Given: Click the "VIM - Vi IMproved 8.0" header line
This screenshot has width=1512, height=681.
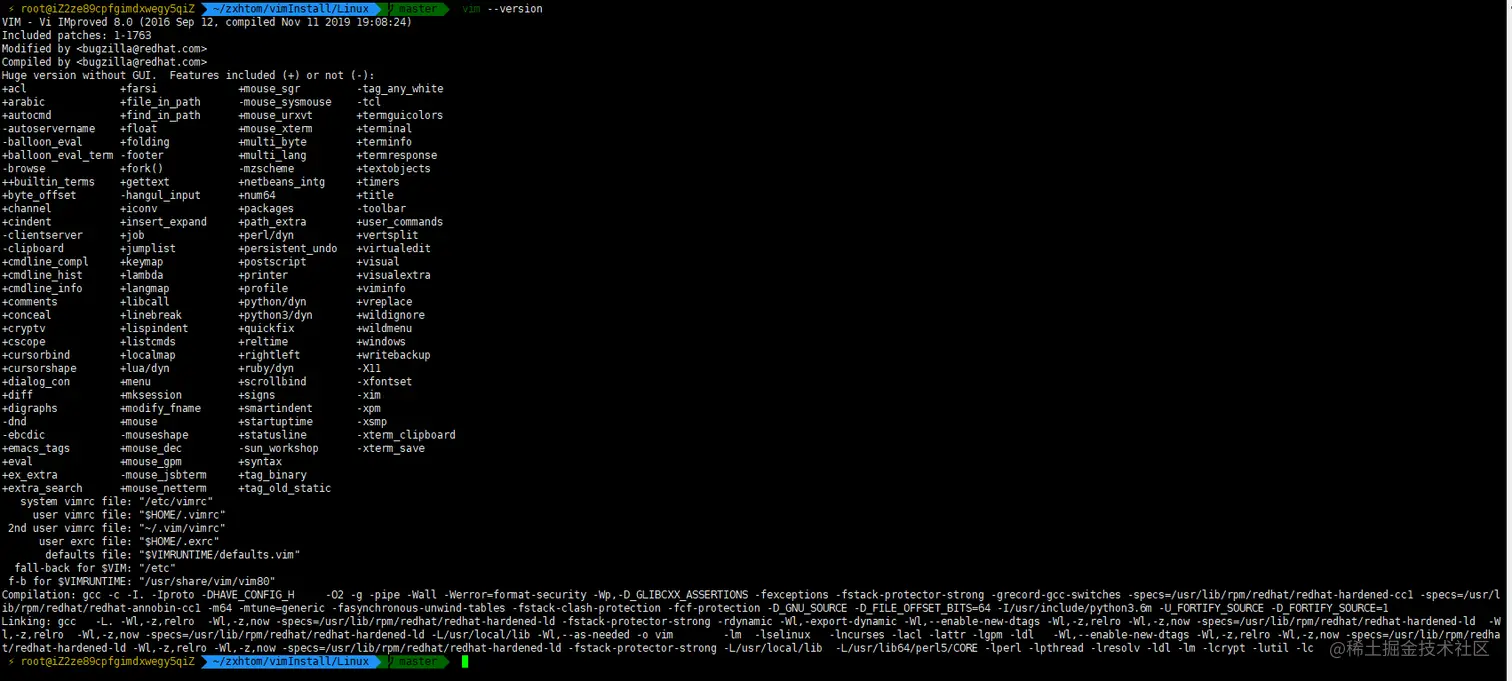Looking at the screenshot, I should point(207,22).
